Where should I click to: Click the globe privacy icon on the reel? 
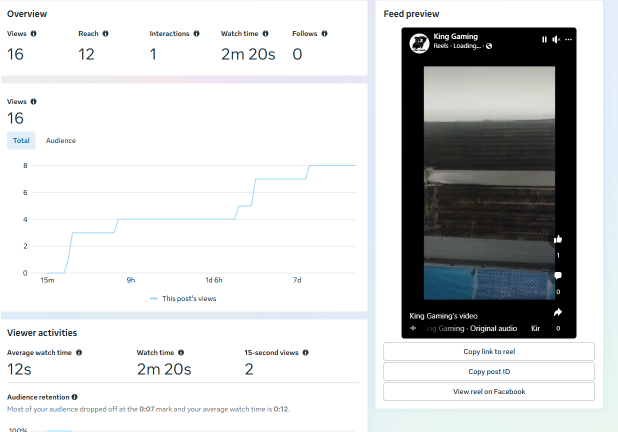pos(489,46)
